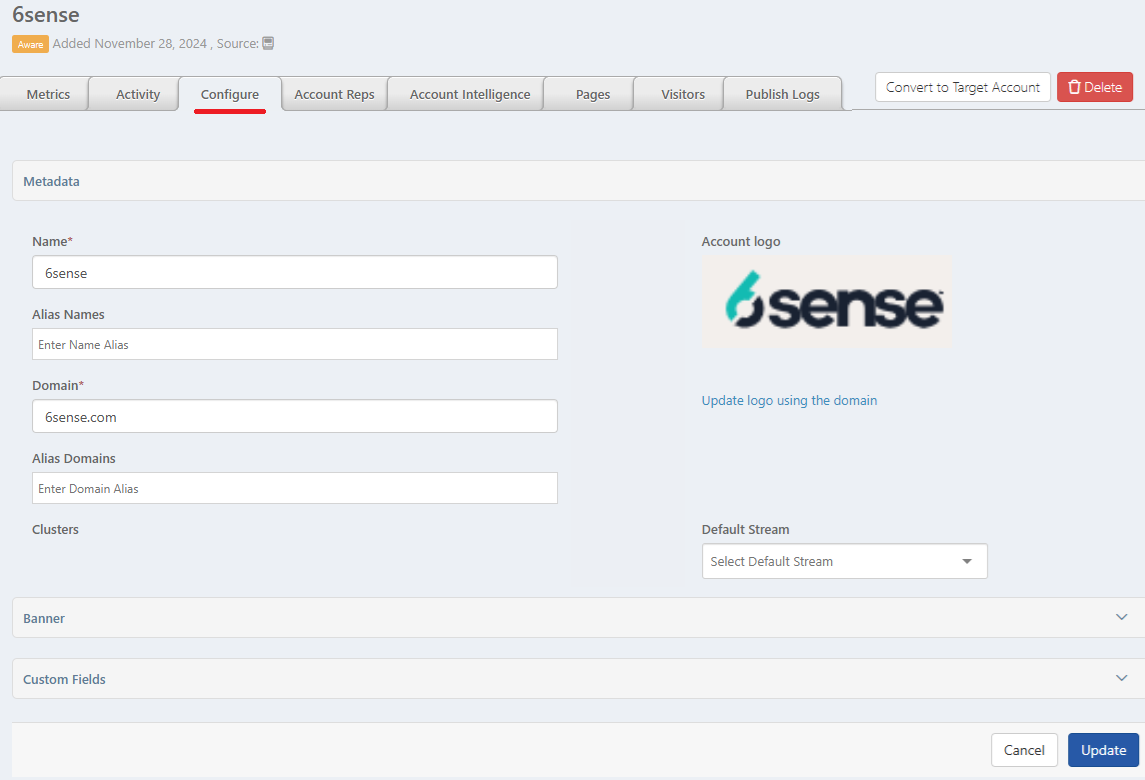Screen dimensions: 1145x780
Task: Click the Default Stream label
Action: tap(746, 529)
